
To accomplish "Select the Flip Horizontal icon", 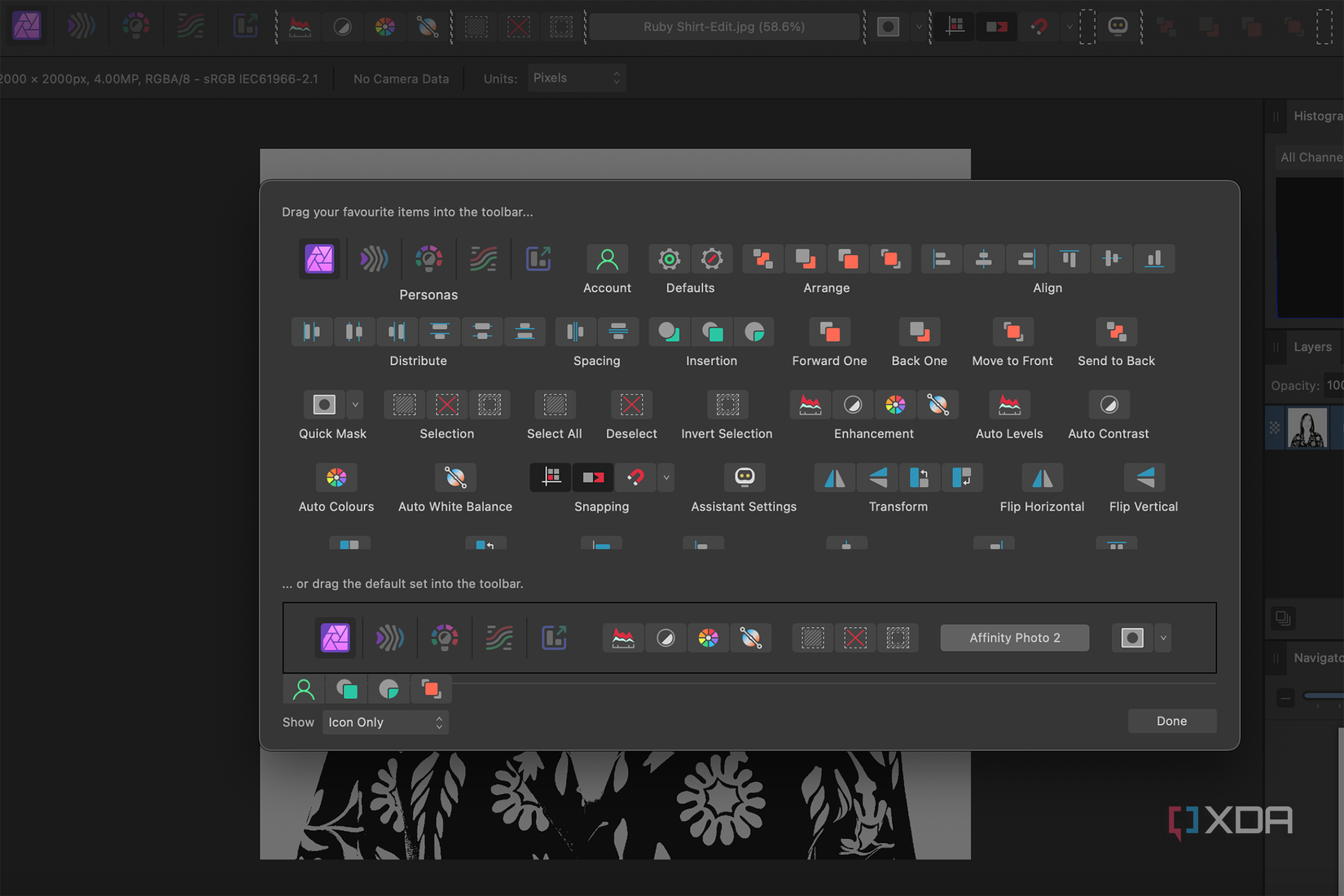I will (1042, 477).
